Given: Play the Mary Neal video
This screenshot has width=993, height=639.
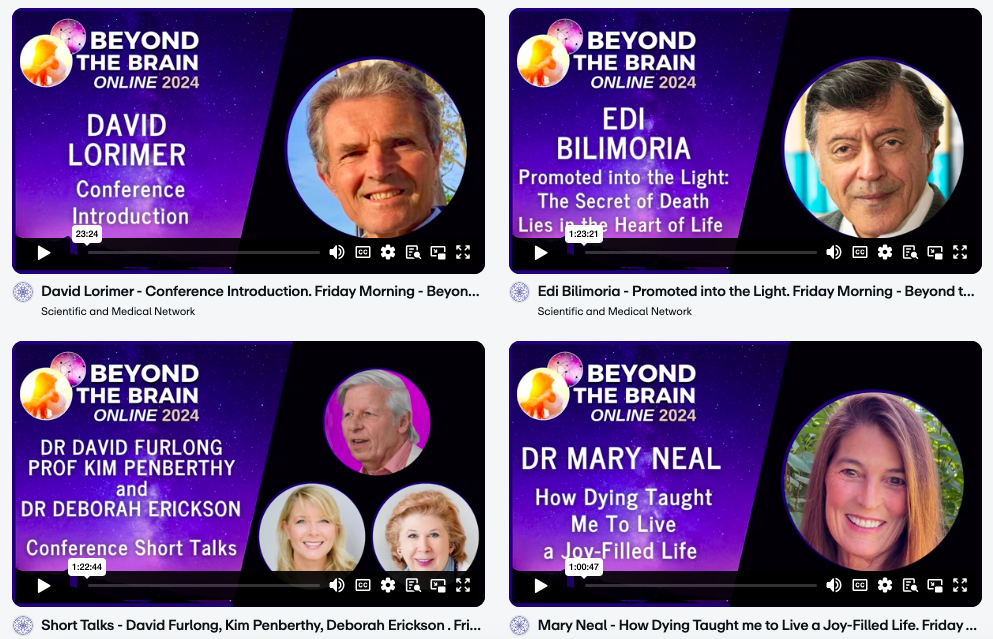Looking at the screenshot, I should [x=540, y=586].
